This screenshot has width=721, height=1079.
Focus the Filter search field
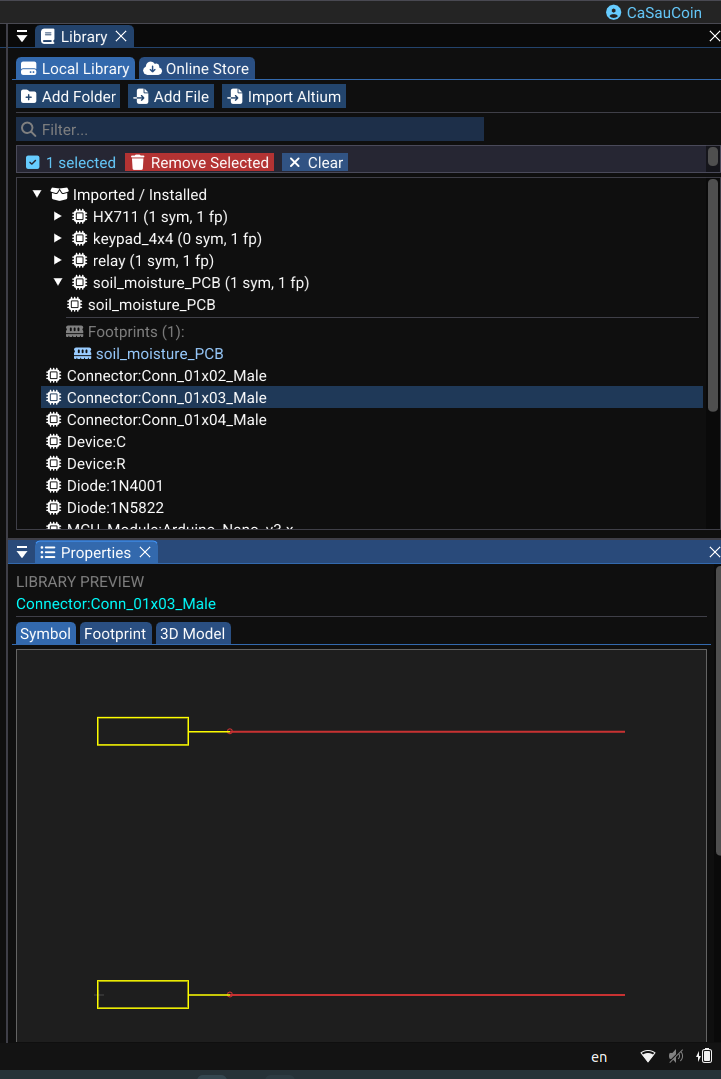point(250,129)
